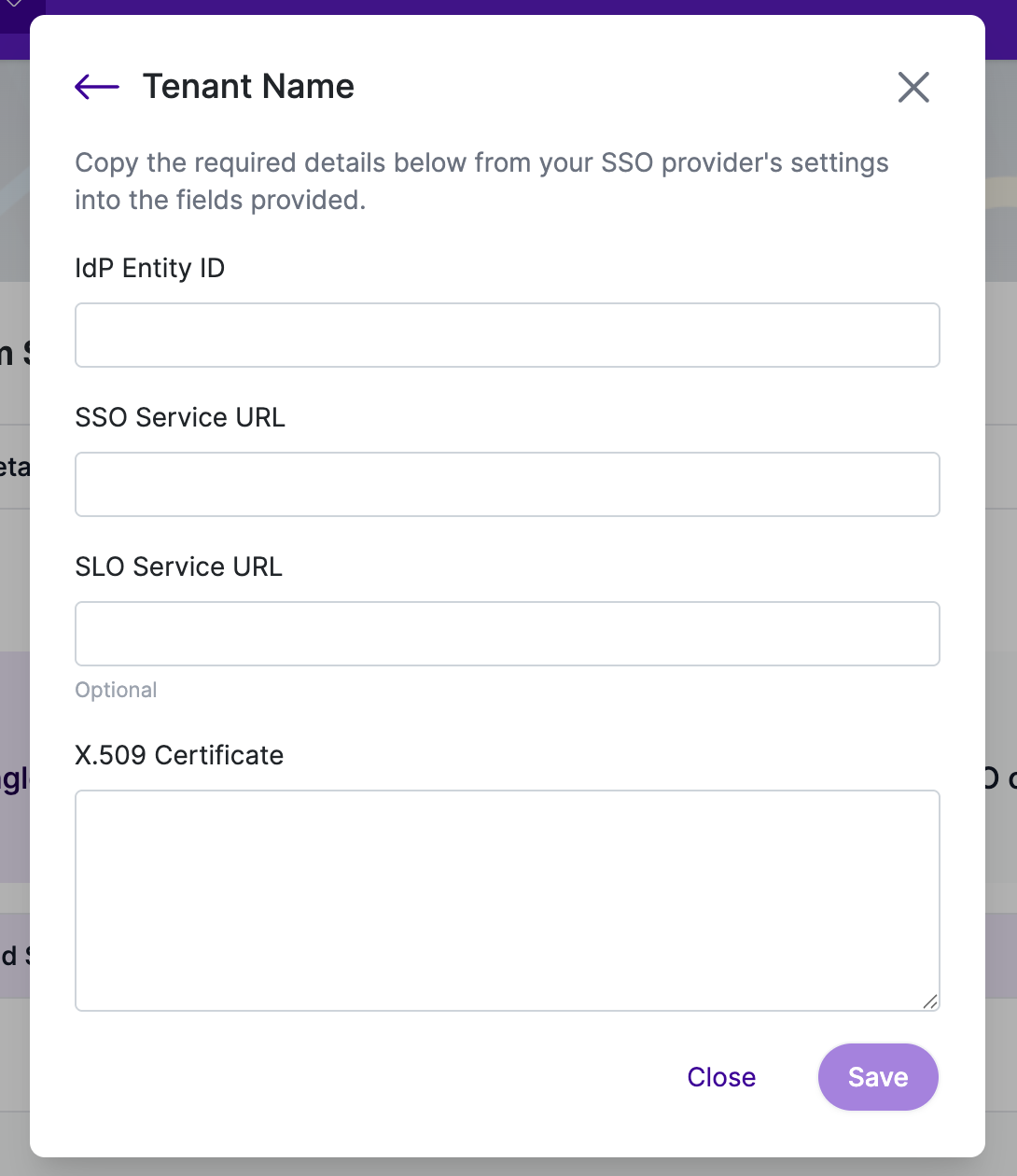1017x1176 pixels.
Task: Dismiss the dialog with the X icon
Action: [x=913, y=87]
